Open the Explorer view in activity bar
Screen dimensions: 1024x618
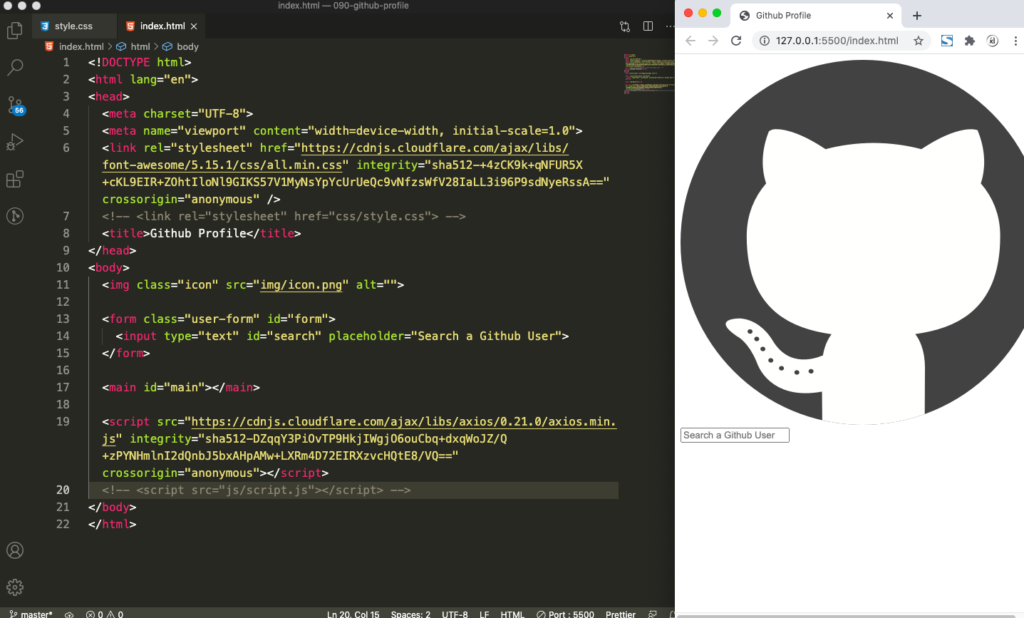(x=14, y=30)
